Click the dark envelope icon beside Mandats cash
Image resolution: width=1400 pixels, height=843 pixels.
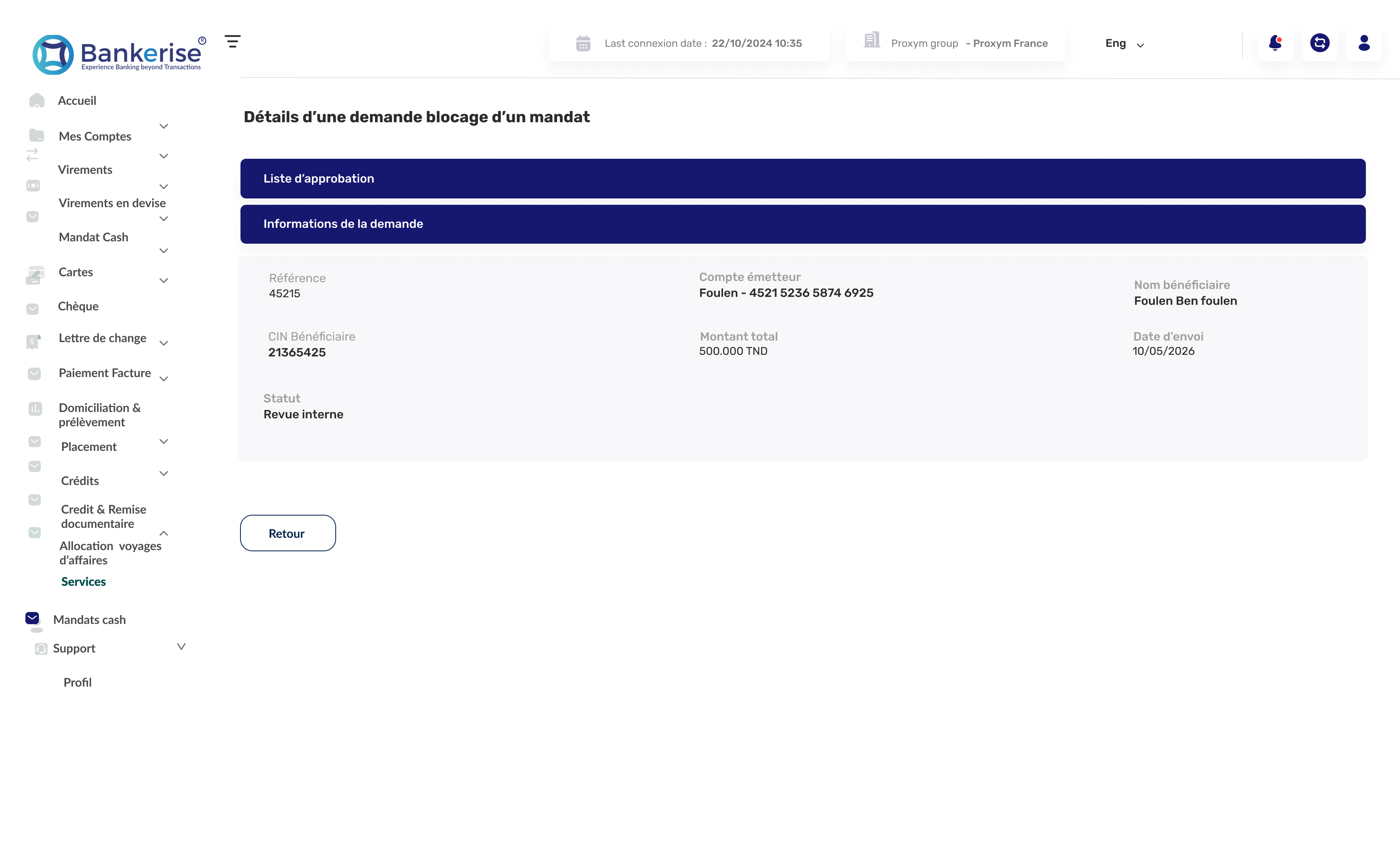33,618
